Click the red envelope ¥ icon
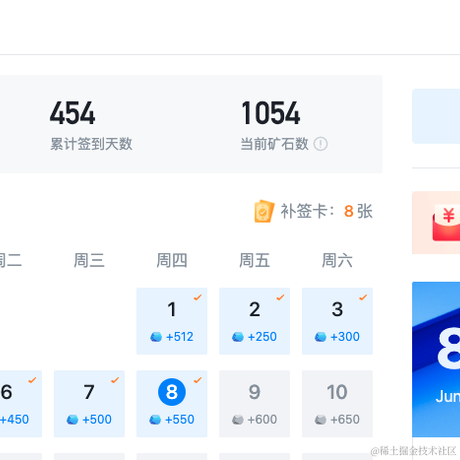The width and height of the screenshot is (460, 460). 447,224
